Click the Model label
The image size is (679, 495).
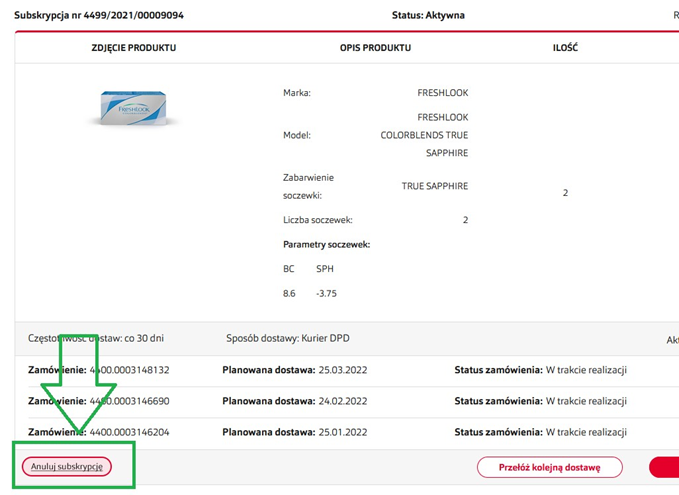coord(297,136)
